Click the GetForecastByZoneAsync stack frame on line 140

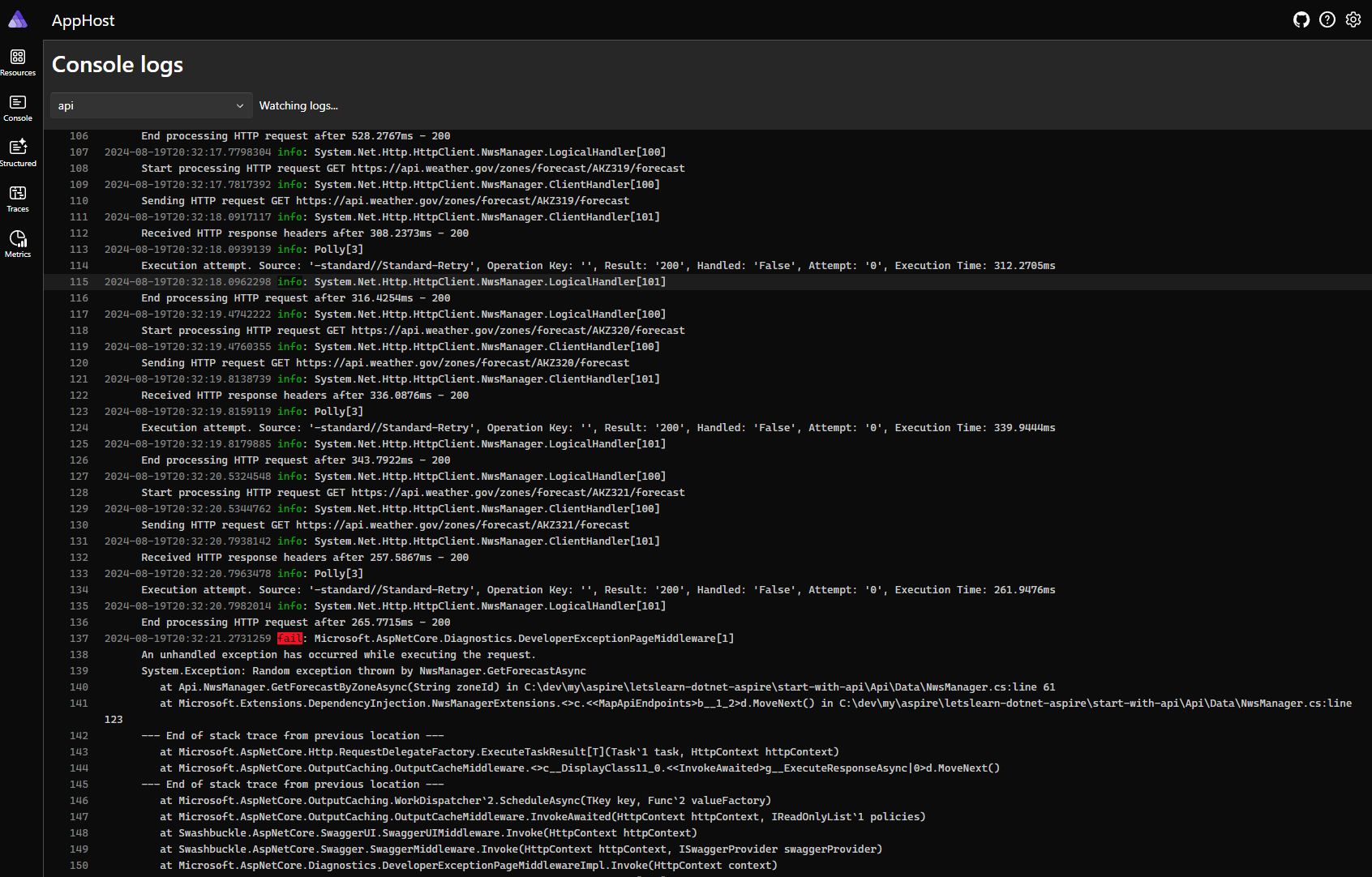tap(607, 687)
